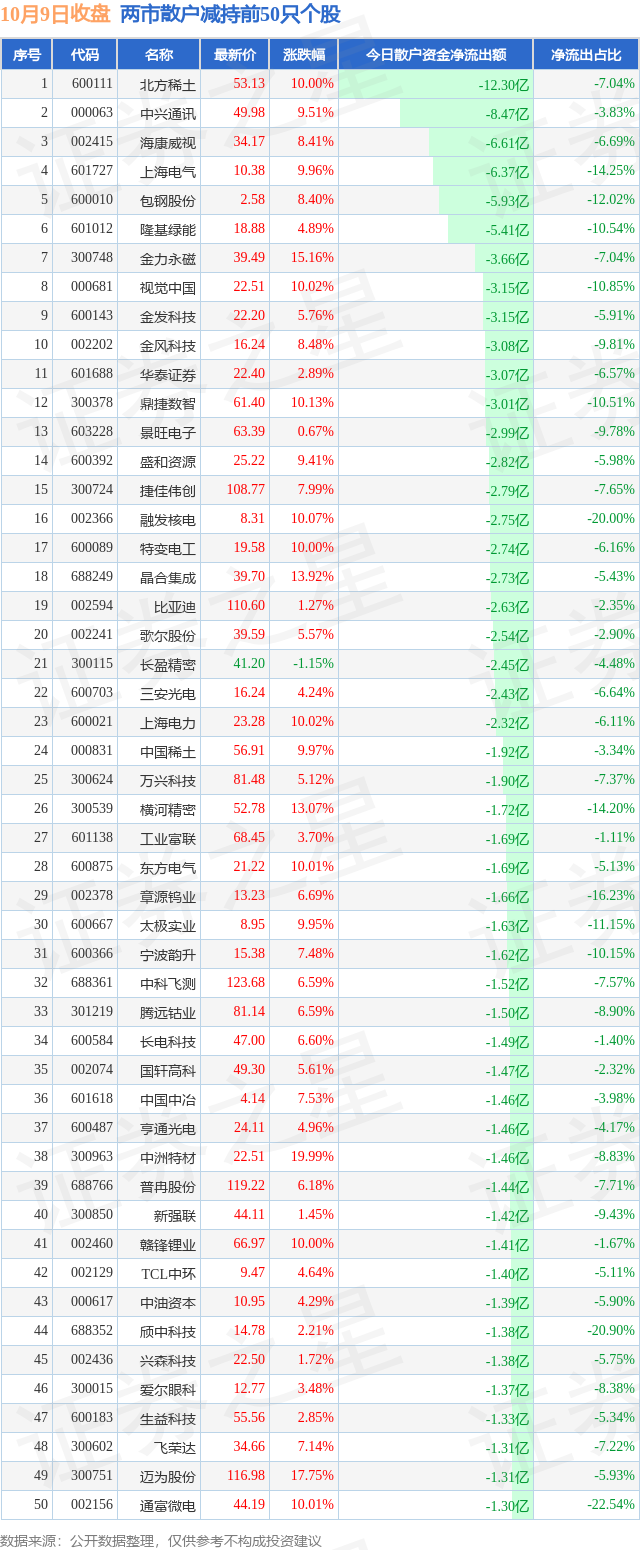Screen dimensions: 640x1550
Task: Select stock name 中油资本
Action: 168,1302
